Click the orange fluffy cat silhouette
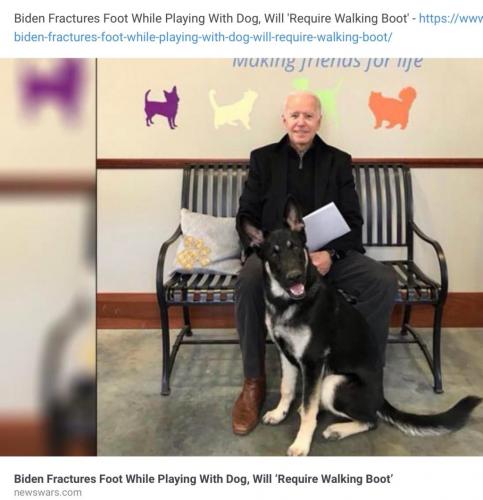 [392, 108]
